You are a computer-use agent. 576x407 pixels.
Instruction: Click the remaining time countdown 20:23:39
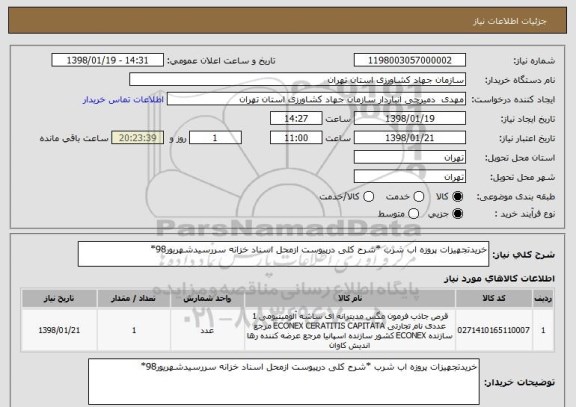(137, 138)
